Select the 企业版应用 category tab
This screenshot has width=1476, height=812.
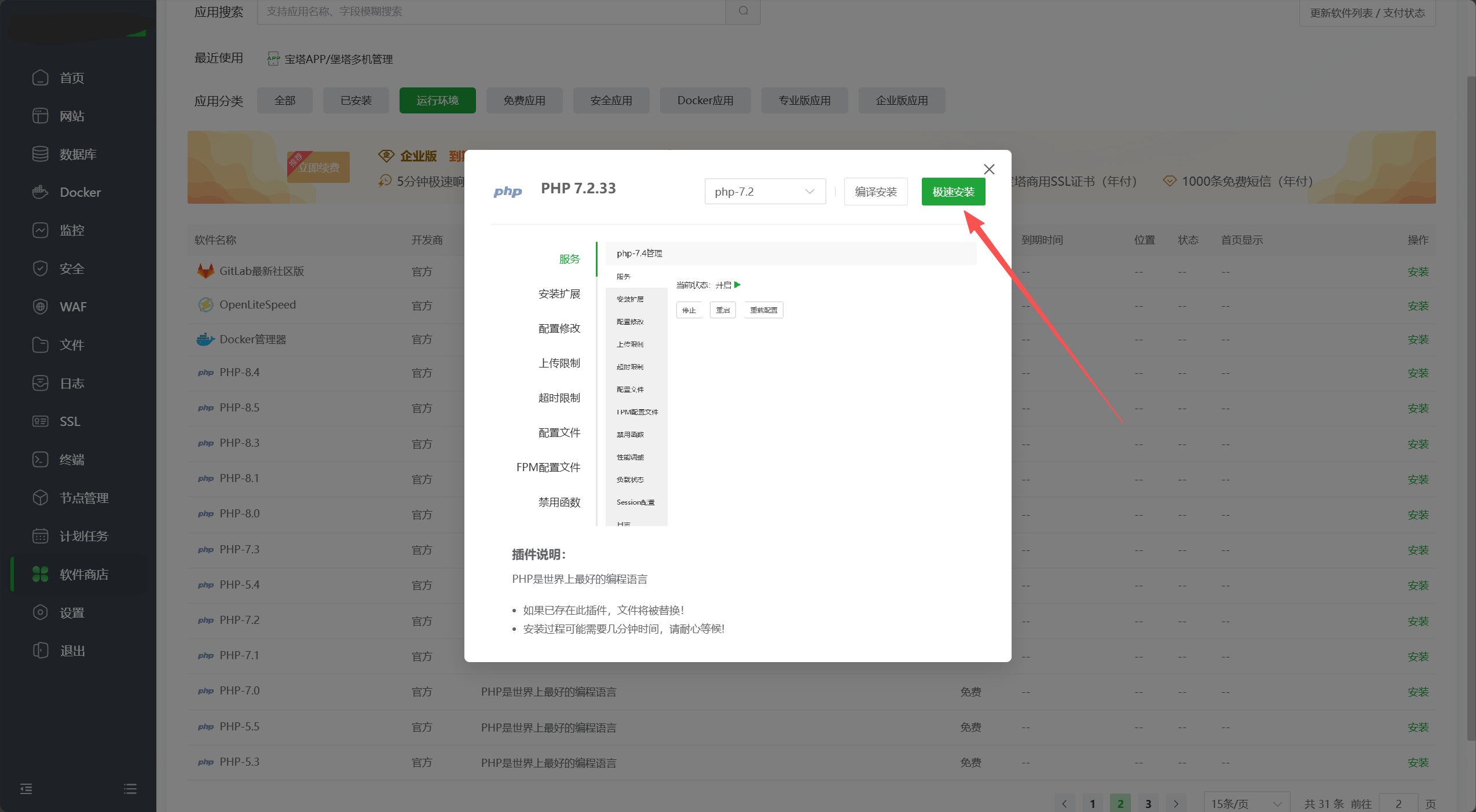coord(902,100)
